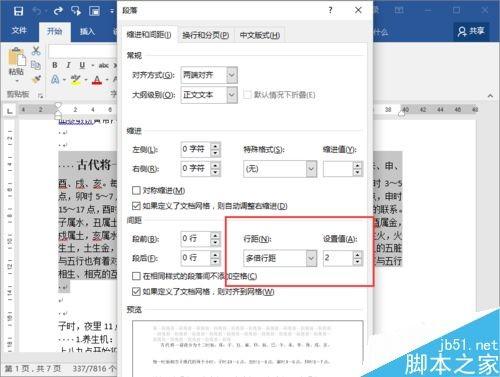The image size is (500, 377).
Task: Open the Home ribbon tab
Action: click(x=55, y=31)
